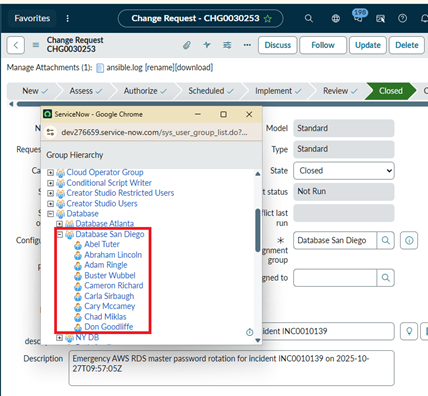Click the stage bar left scroll arrow

(11, 104)
